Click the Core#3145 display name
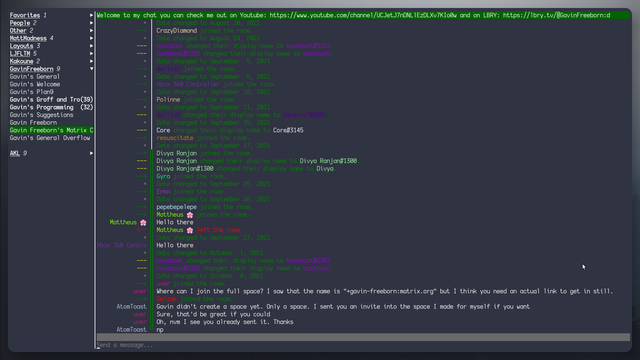The image size is (640, 360). 288,130
